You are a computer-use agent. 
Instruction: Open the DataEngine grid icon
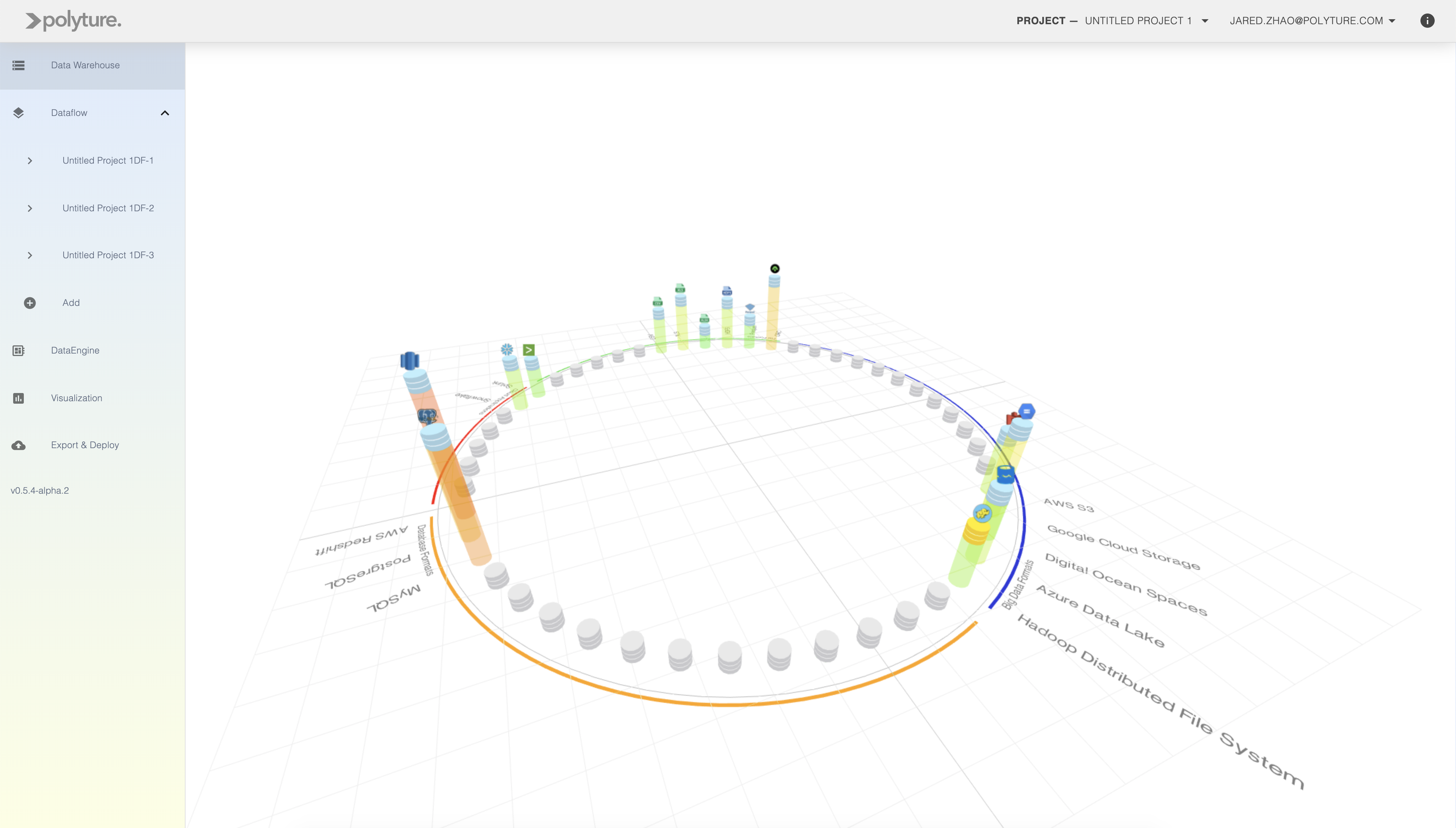click(x=18, y=350)
